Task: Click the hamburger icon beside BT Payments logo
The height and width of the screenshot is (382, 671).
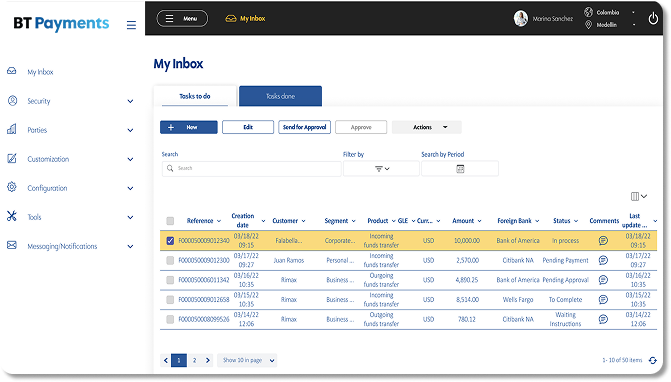Action: (131, 25)
